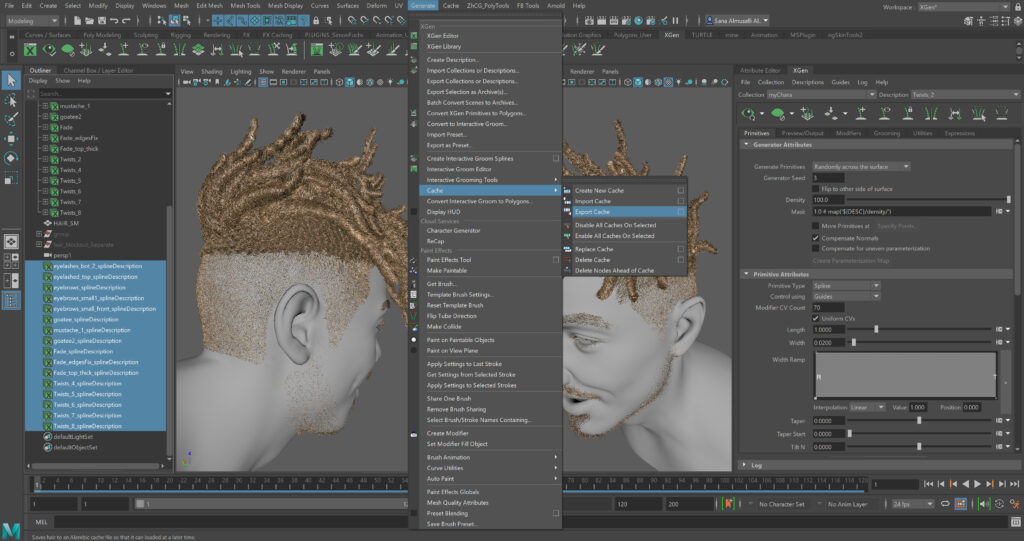
Task: Click Import Cache menu entry
Action: (593, 201)
